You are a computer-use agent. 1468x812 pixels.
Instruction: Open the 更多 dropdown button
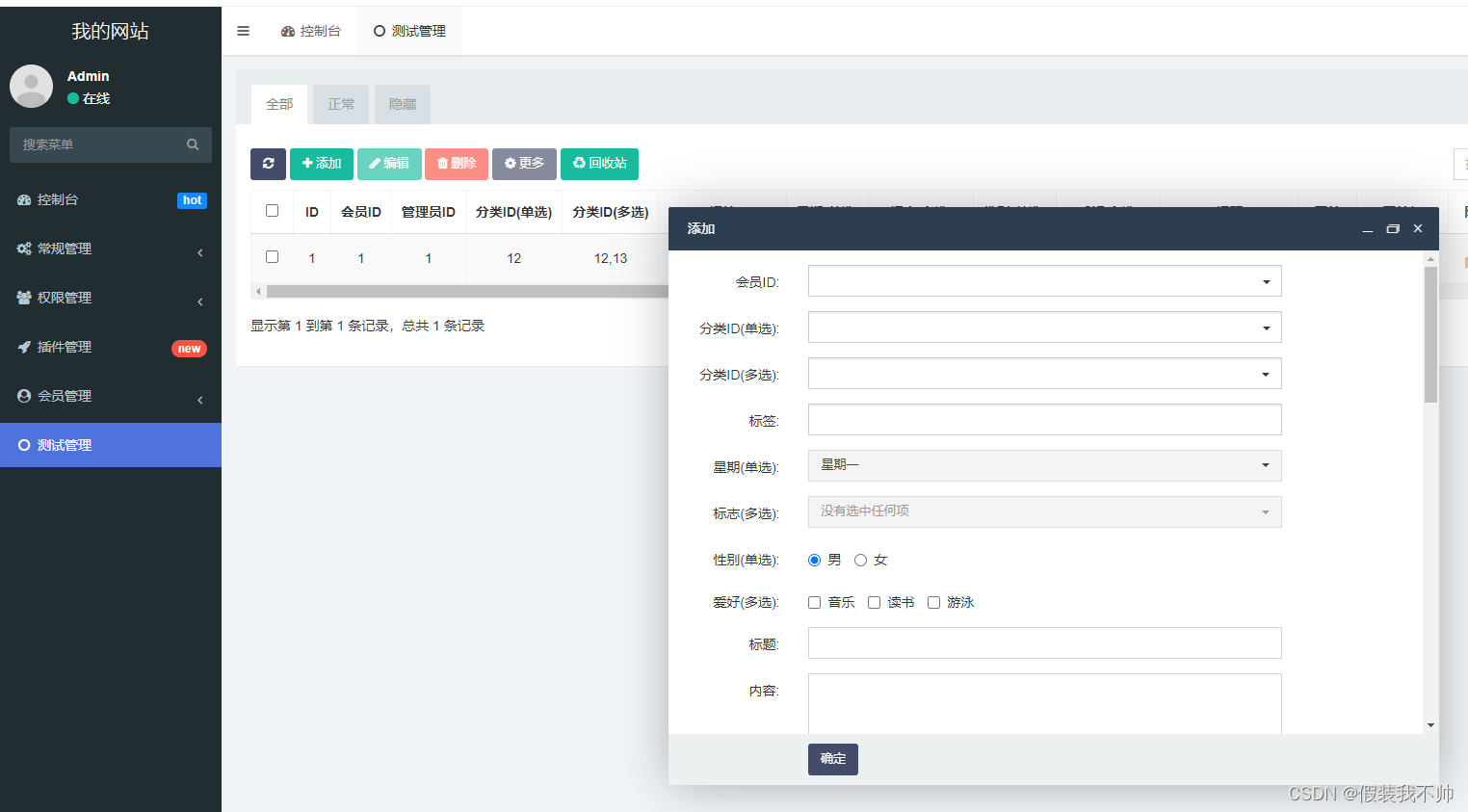click(x=524, y=164)
